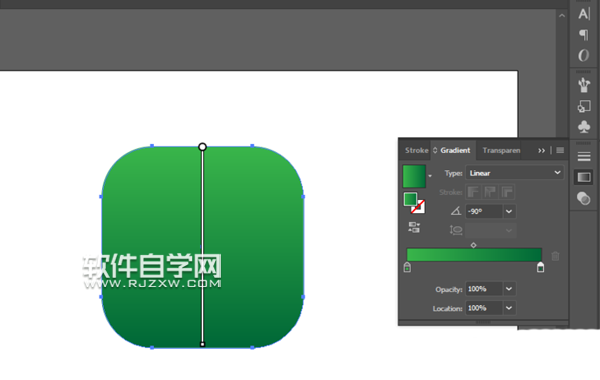
Task: Click the Opacity 100% field
Action: [484, 289]
